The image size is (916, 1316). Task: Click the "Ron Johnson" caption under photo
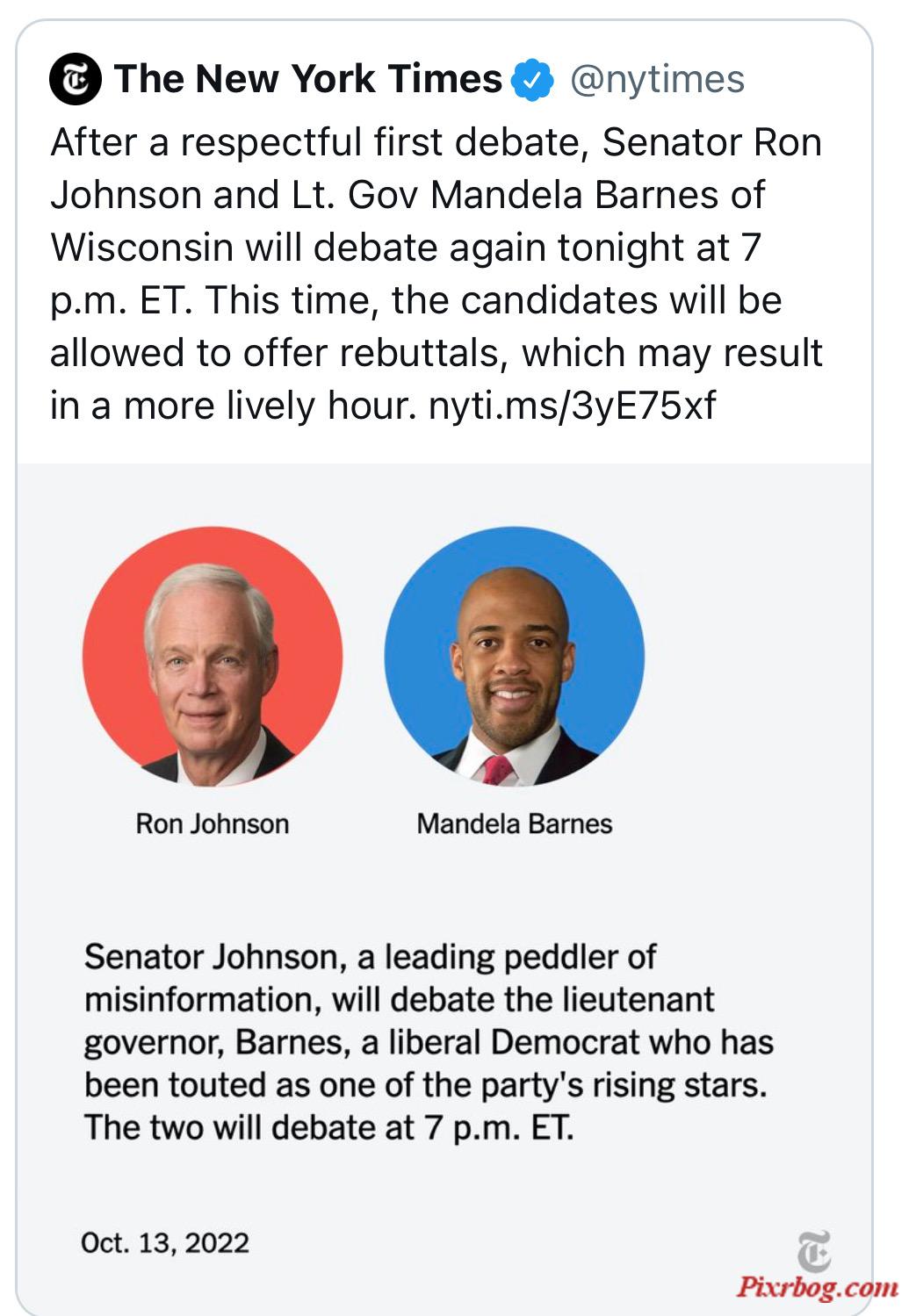(x=213, y=823)
